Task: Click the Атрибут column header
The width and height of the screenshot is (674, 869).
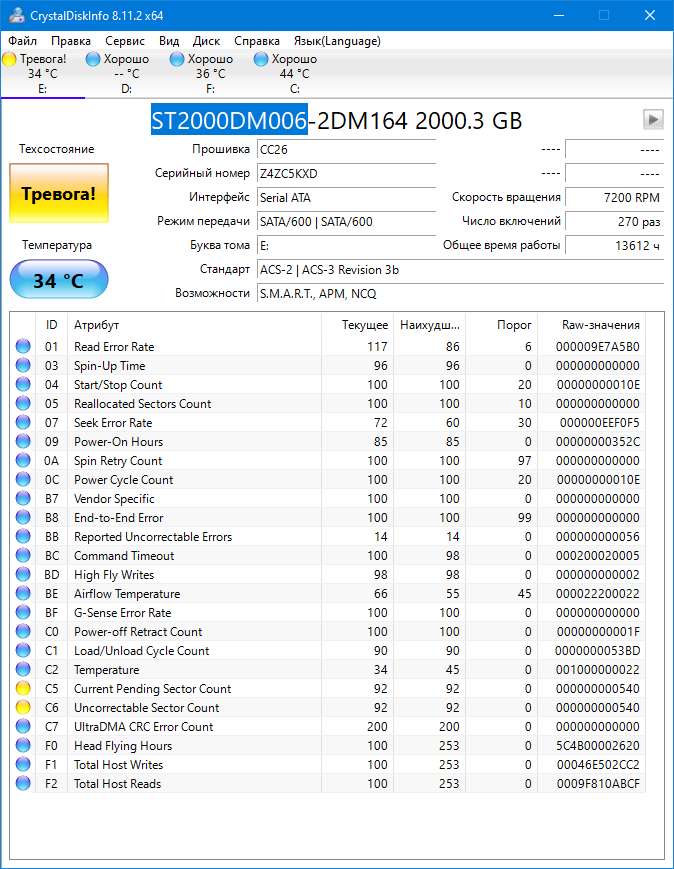Action: (x=194, y=325)
